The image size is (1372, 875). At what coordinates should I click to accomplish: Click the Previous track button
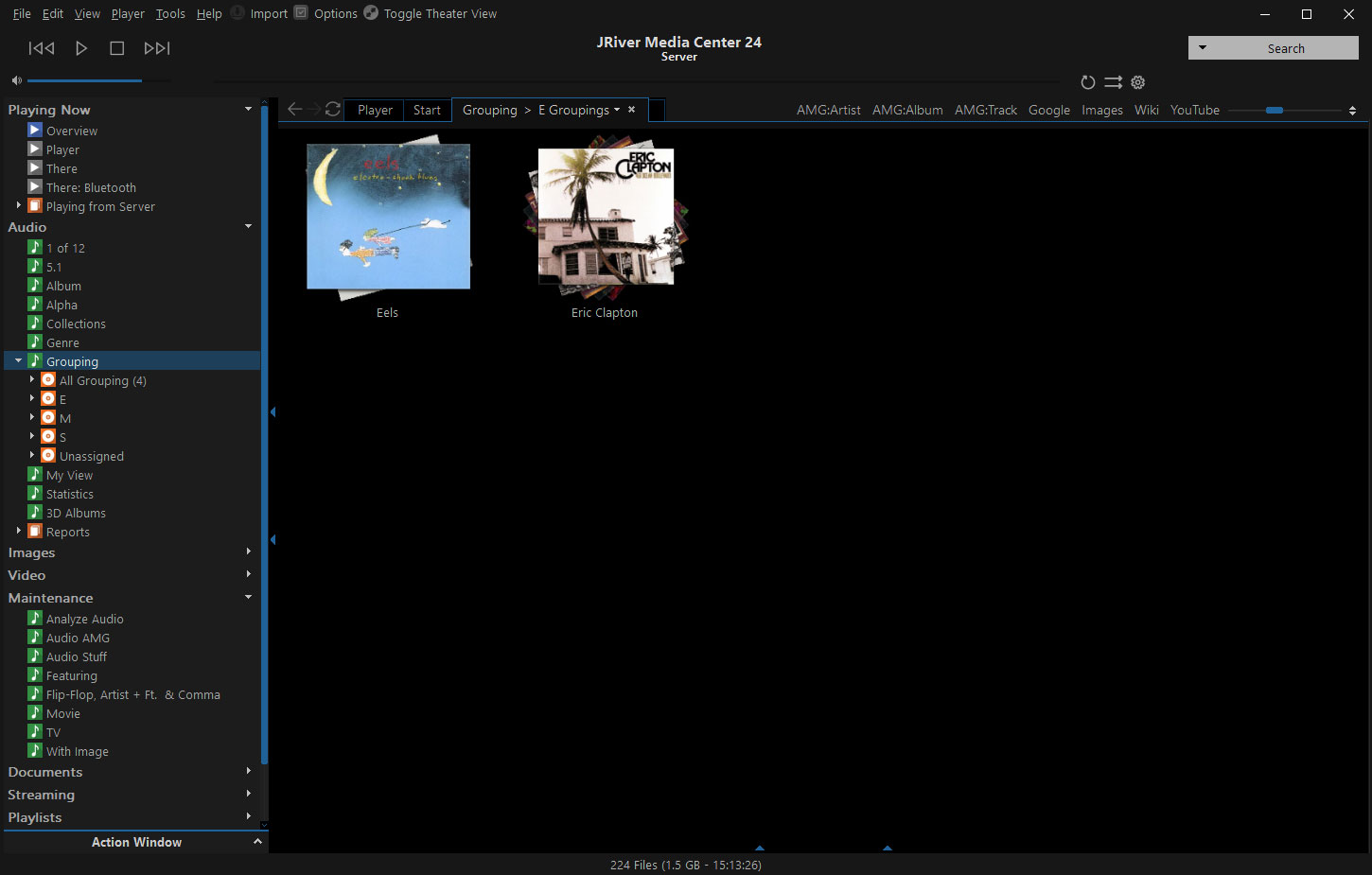[42, 48]
